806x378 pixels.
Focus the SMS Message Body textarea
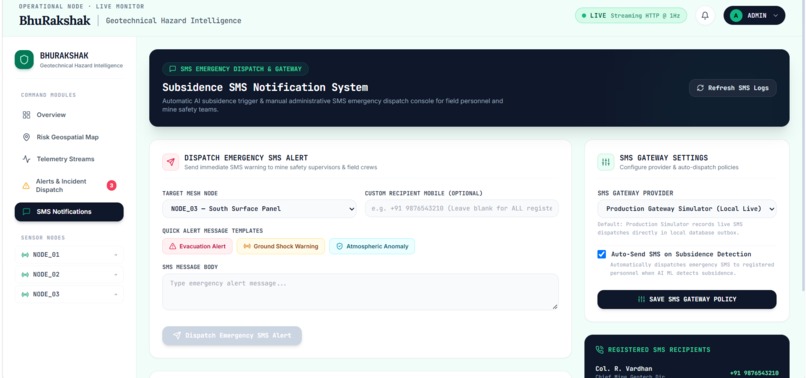360,292
